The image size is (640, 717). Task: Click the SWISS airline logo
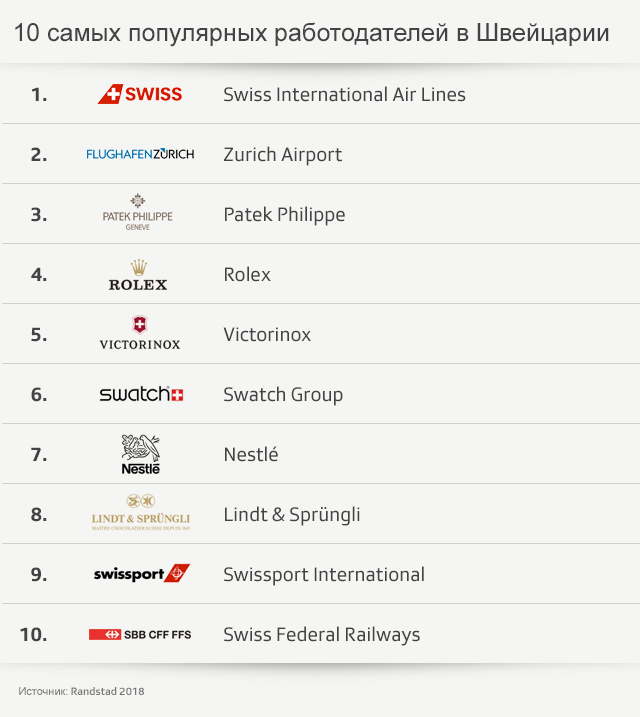tap(140, 95)
